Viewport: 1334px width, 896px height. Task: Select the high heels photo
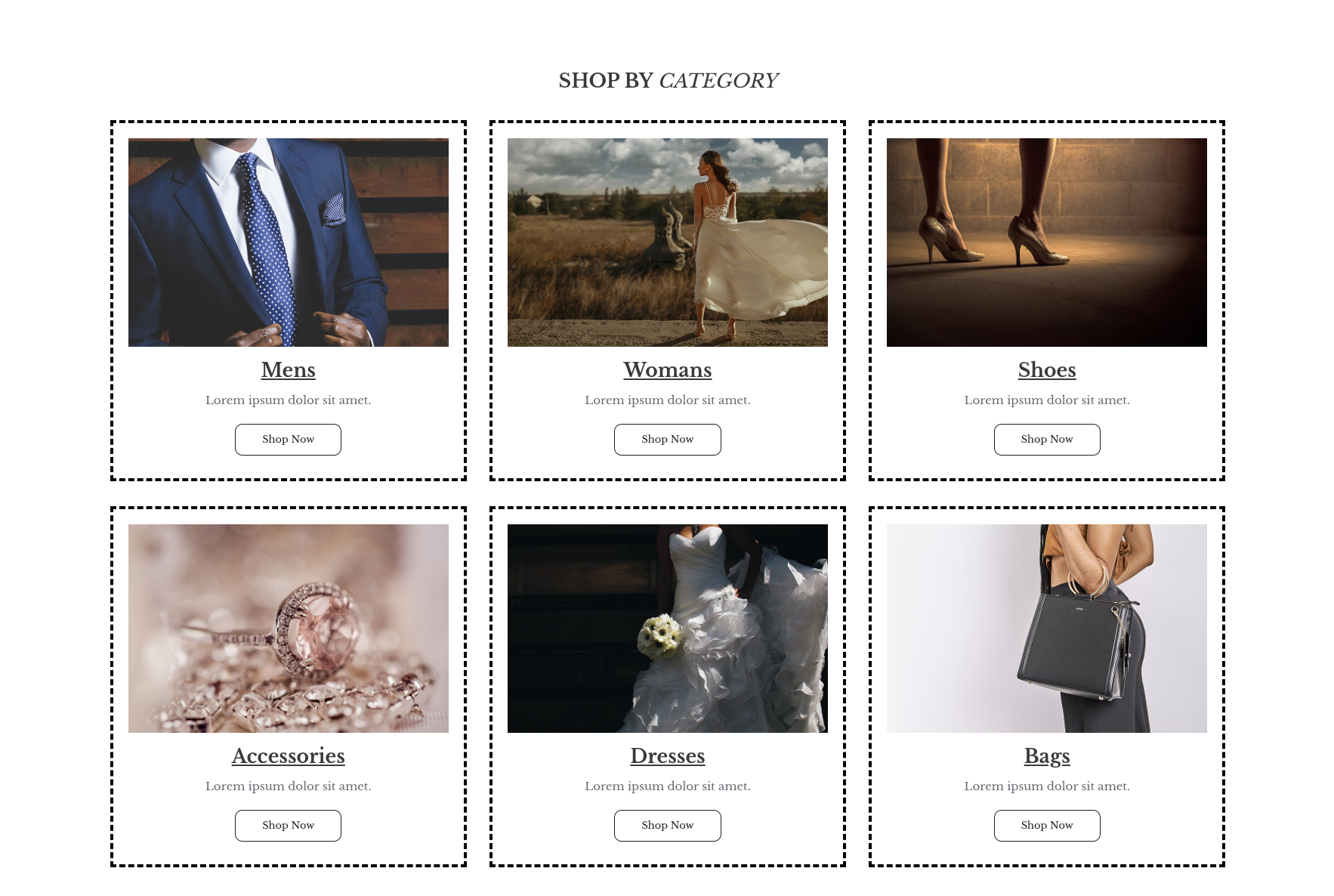pyautogui.click(x=1047, y=243)
